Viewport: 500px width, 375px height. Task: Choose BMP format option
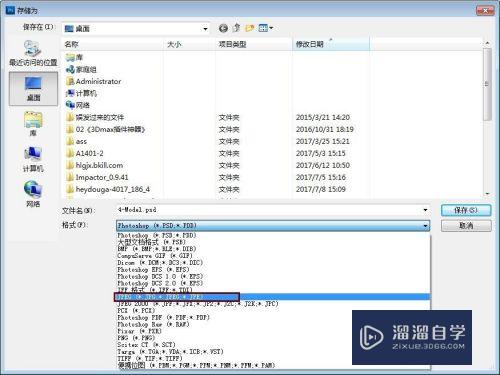[273, 249]
